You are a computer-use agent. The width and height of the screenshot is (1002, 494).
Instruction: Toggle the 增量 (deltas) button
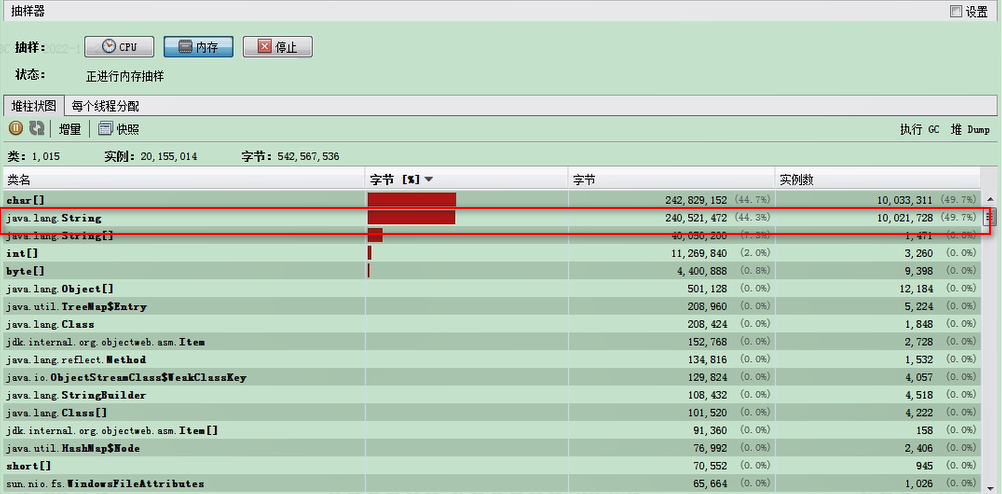(69, 129)
